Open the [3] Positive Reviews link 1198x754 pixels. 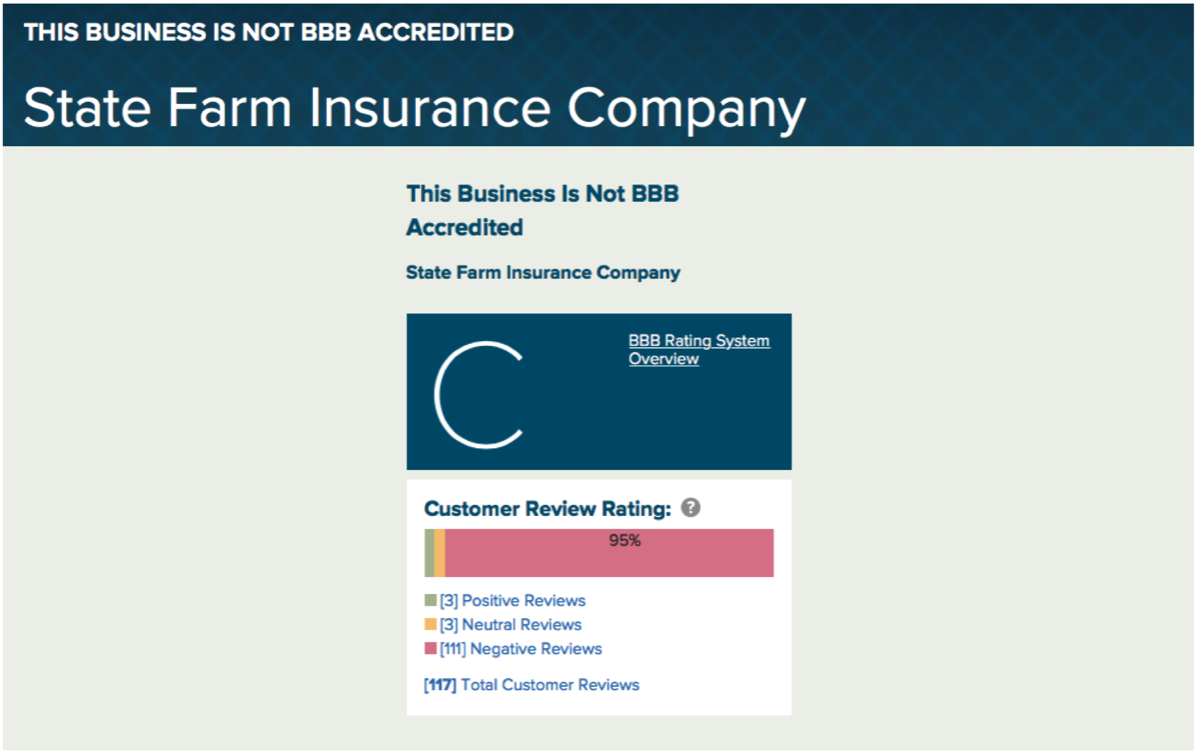[x=512, y=601]
